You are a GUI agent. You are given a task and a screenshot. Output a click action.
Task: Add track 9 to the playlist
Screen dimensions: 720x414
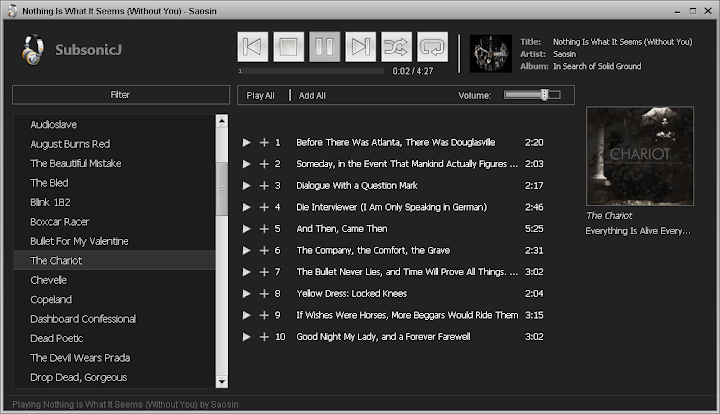[x=264, y=315]
